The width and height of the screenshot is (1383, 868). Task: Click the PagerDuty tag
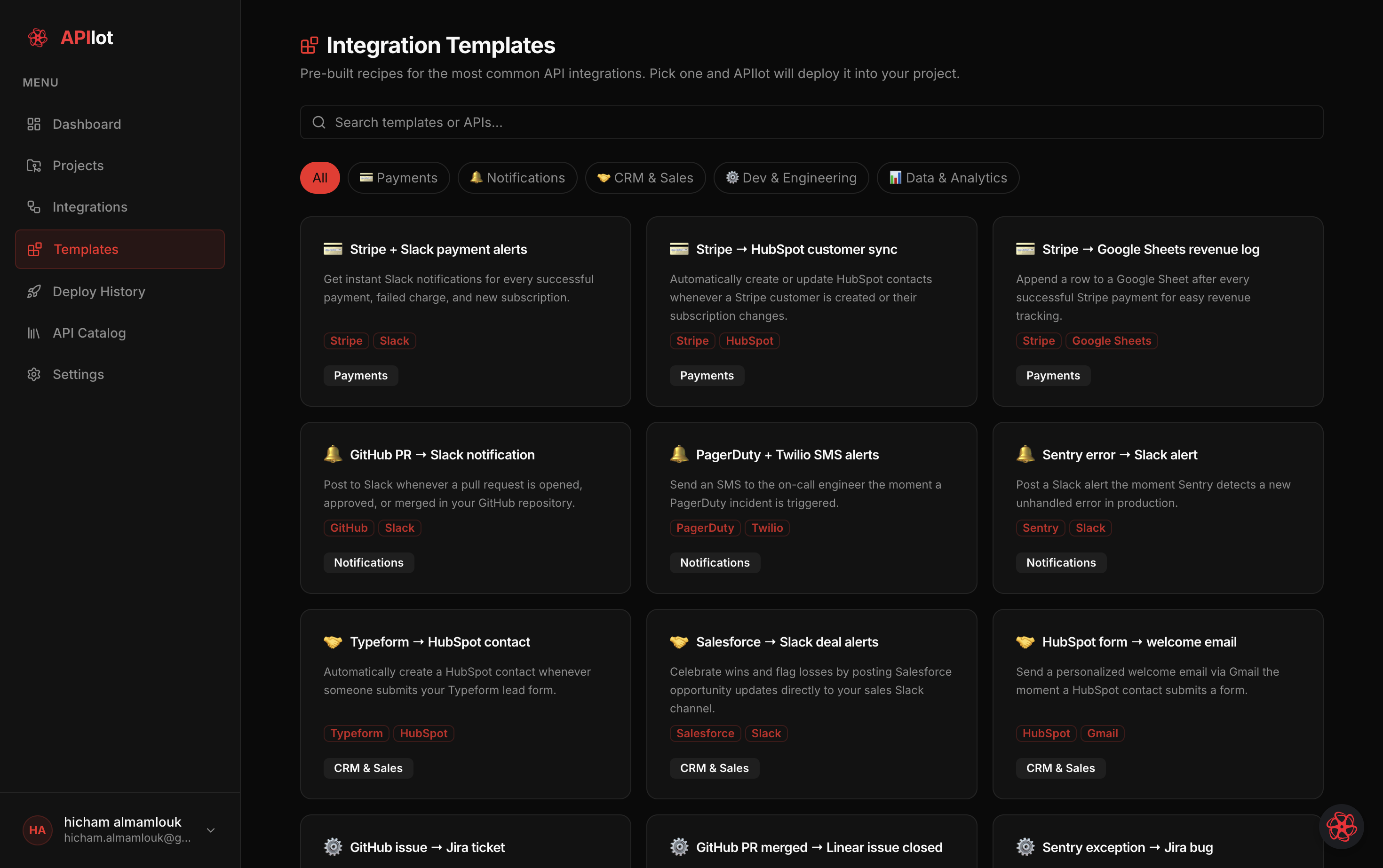coord(705,528)
